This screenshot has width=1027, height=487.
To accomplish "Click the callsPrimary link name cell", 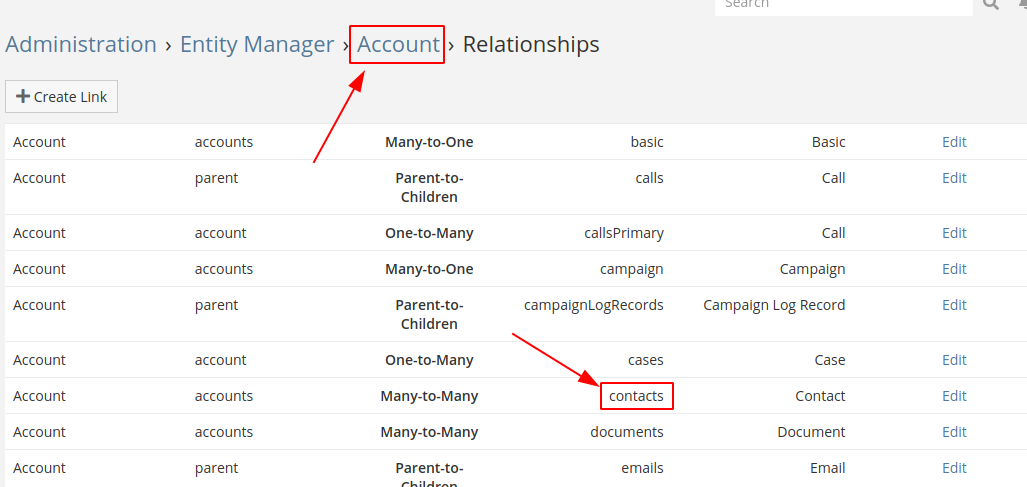I will pyautogui.click(x=624, y=233).
